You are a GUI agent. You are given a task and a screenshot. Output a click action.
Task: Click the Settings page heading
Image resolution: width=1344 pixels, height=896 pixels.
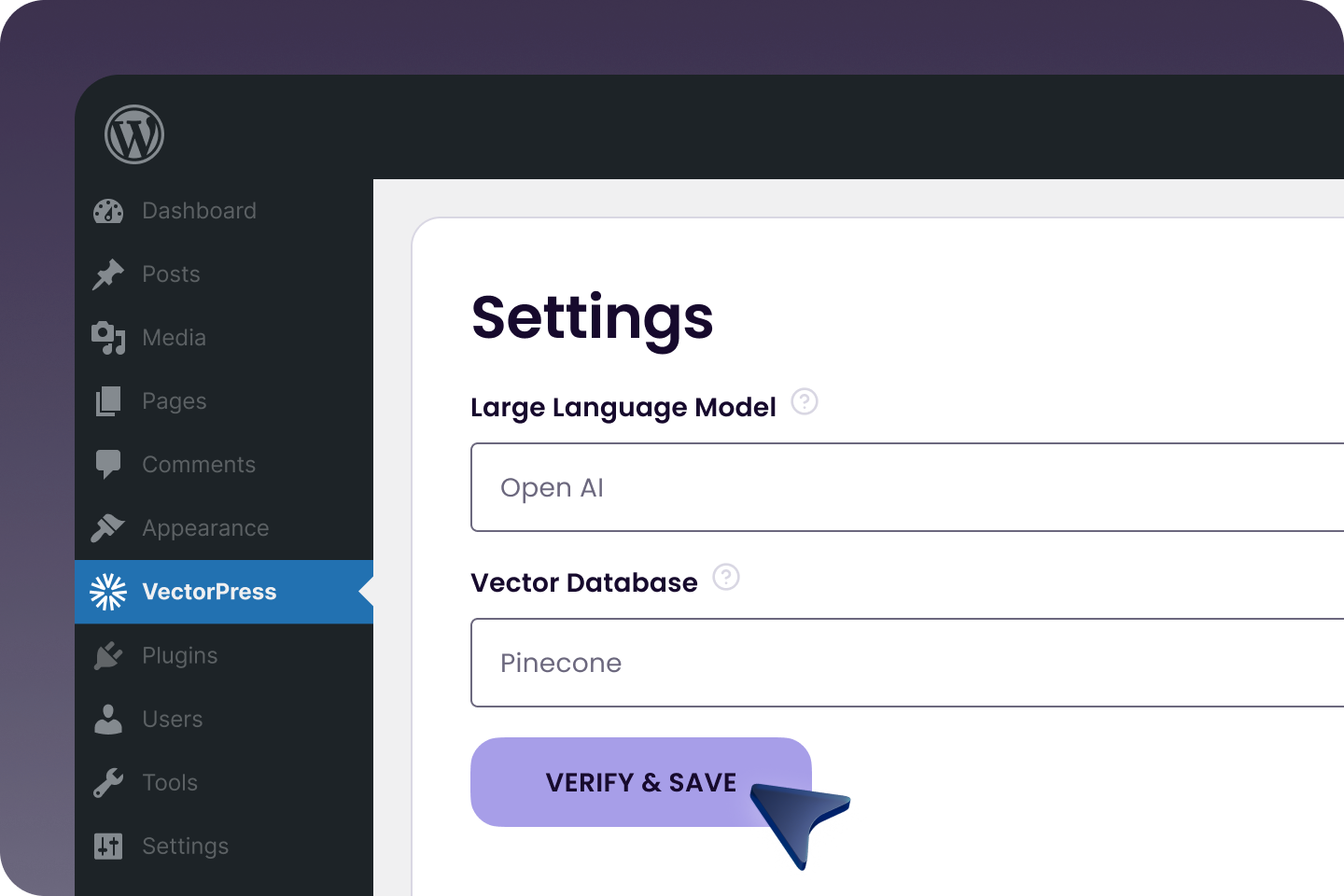592,319
